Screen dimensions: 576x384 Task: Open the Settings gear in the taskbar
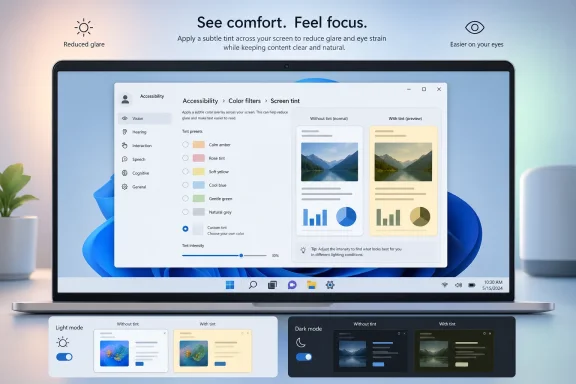coord(330,285)
